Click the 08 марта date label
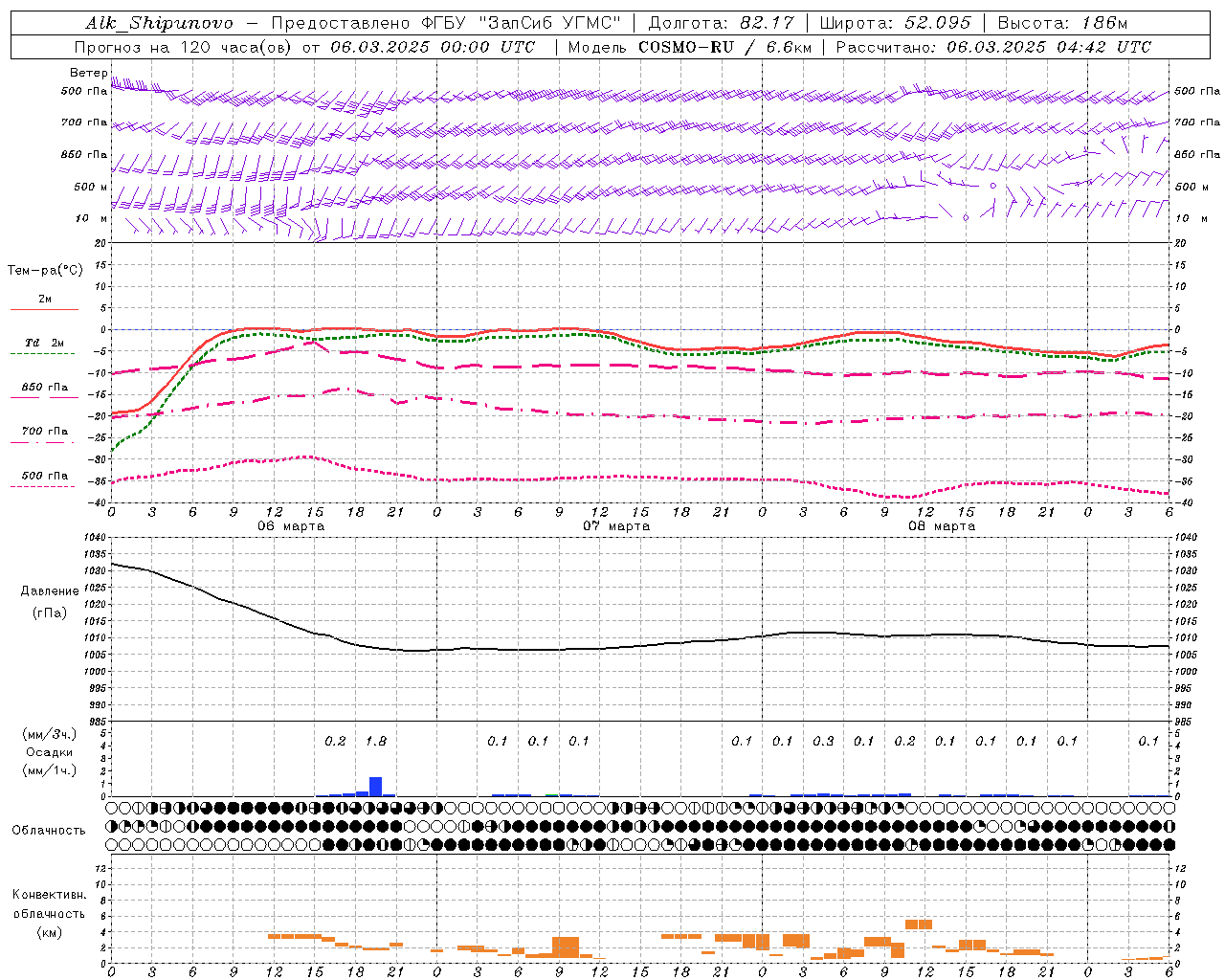The image size is (1225, 980). coord(942,526)
